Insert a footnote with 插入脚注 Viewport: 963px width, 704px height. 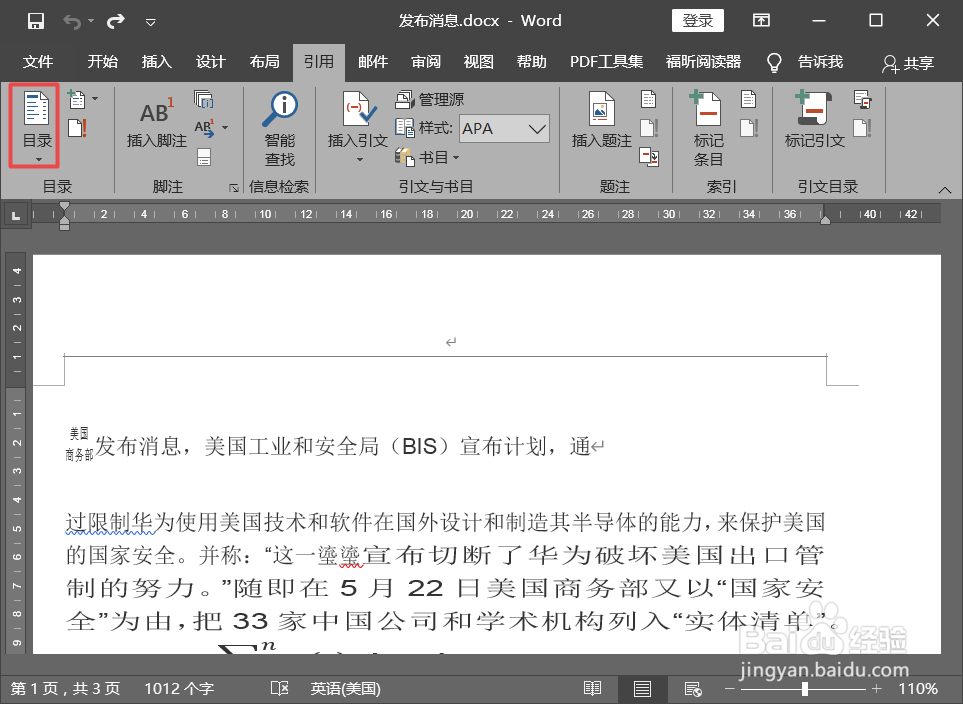[157, 123]
